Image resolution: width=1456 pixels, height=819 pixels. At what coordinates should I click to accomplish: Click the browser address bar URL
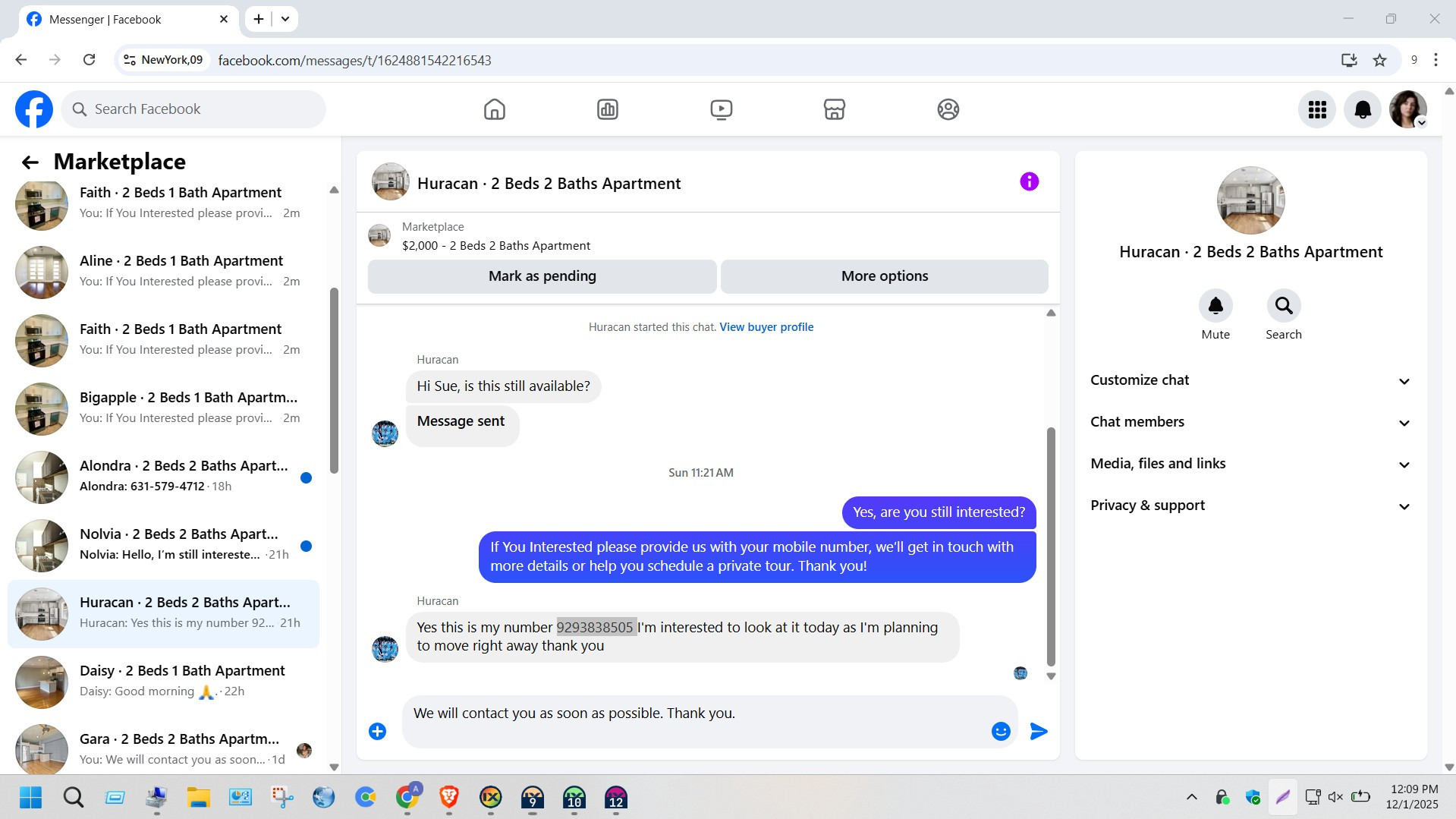tap(355, 60)
